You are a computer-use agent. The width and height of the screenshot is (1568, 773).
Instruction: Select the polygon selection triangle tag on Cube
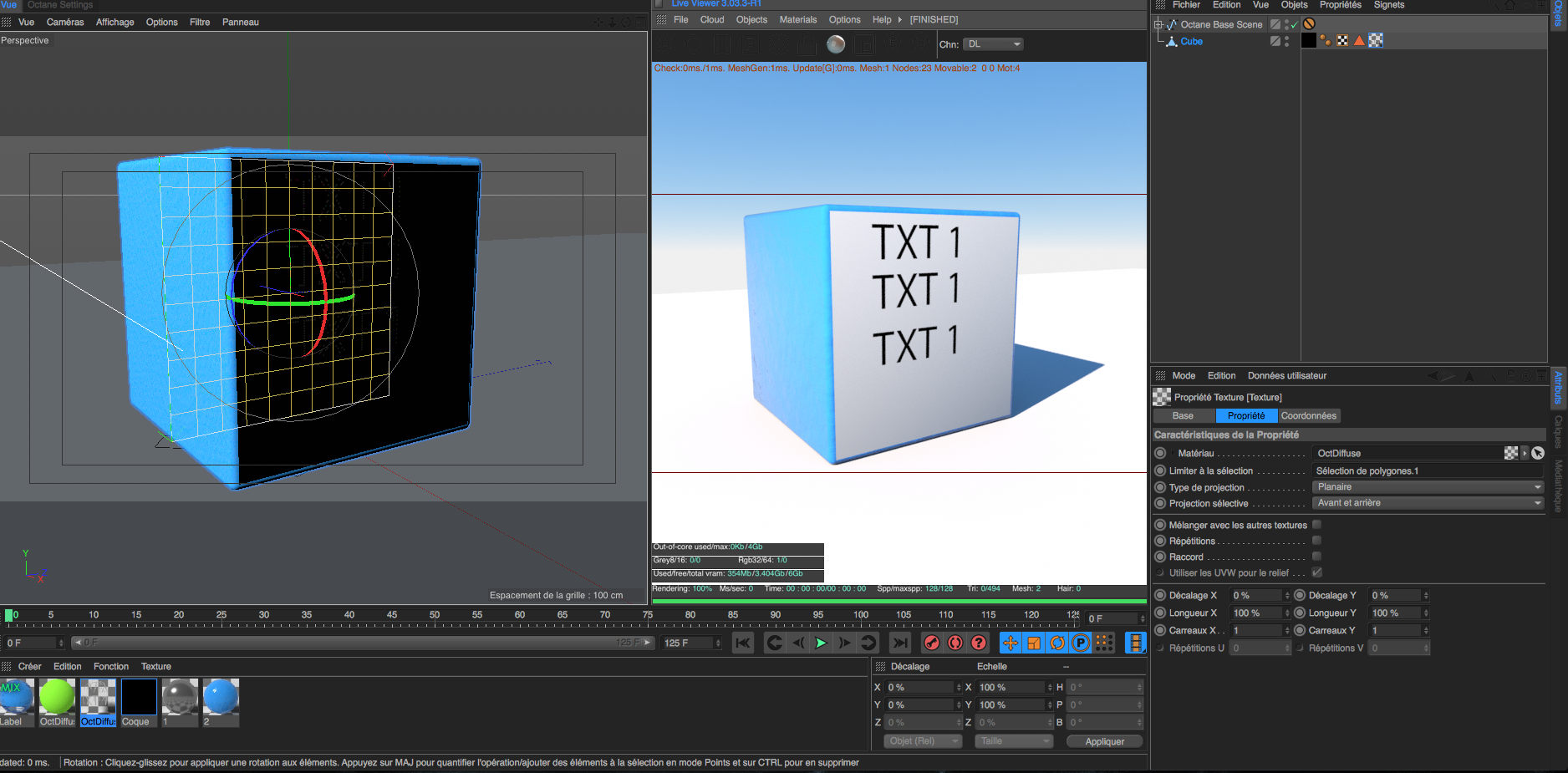point(1359,40)
